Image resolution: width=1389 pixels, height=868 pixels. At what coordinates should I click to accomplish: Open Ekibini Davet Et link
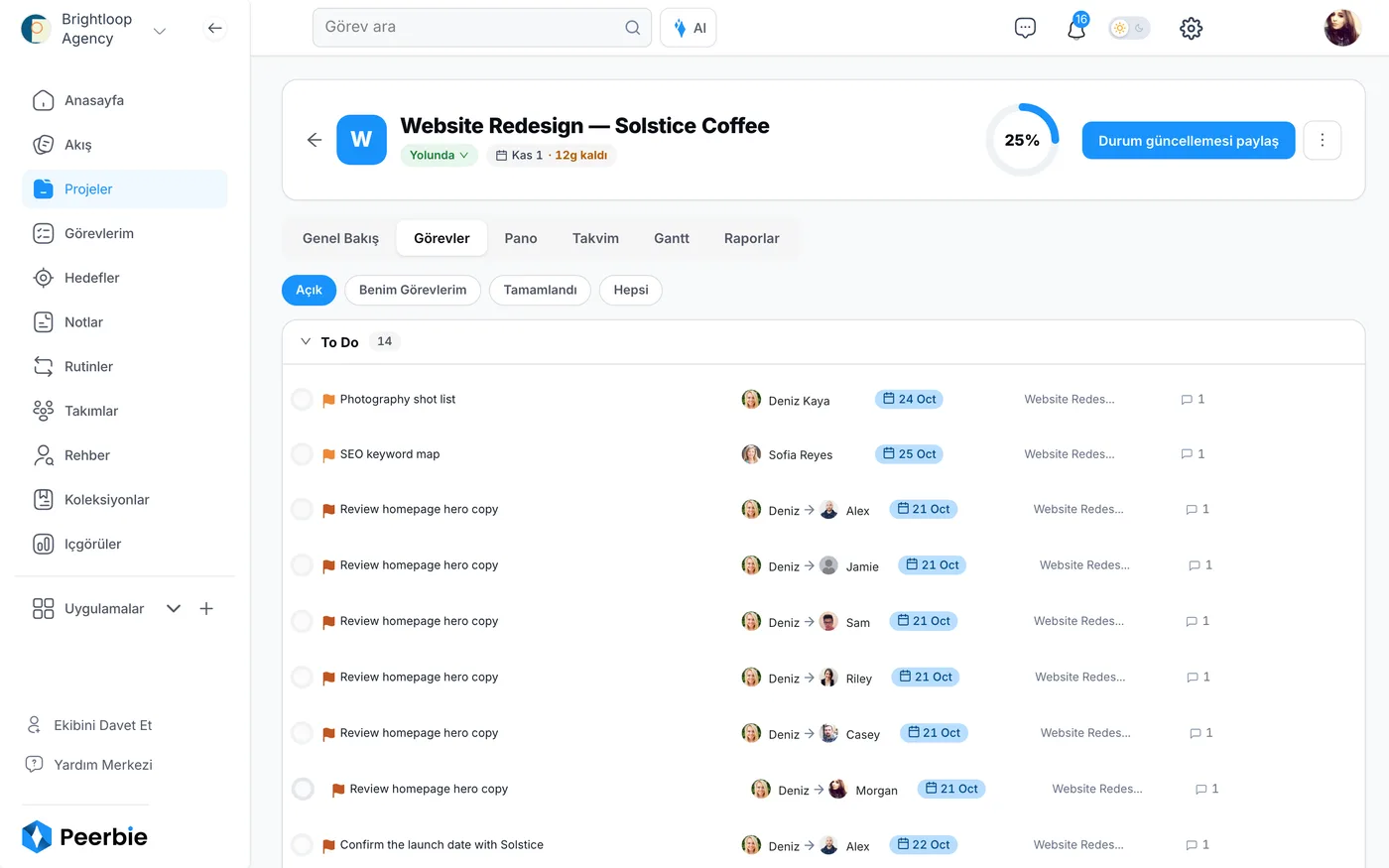[x=89, y=725]
